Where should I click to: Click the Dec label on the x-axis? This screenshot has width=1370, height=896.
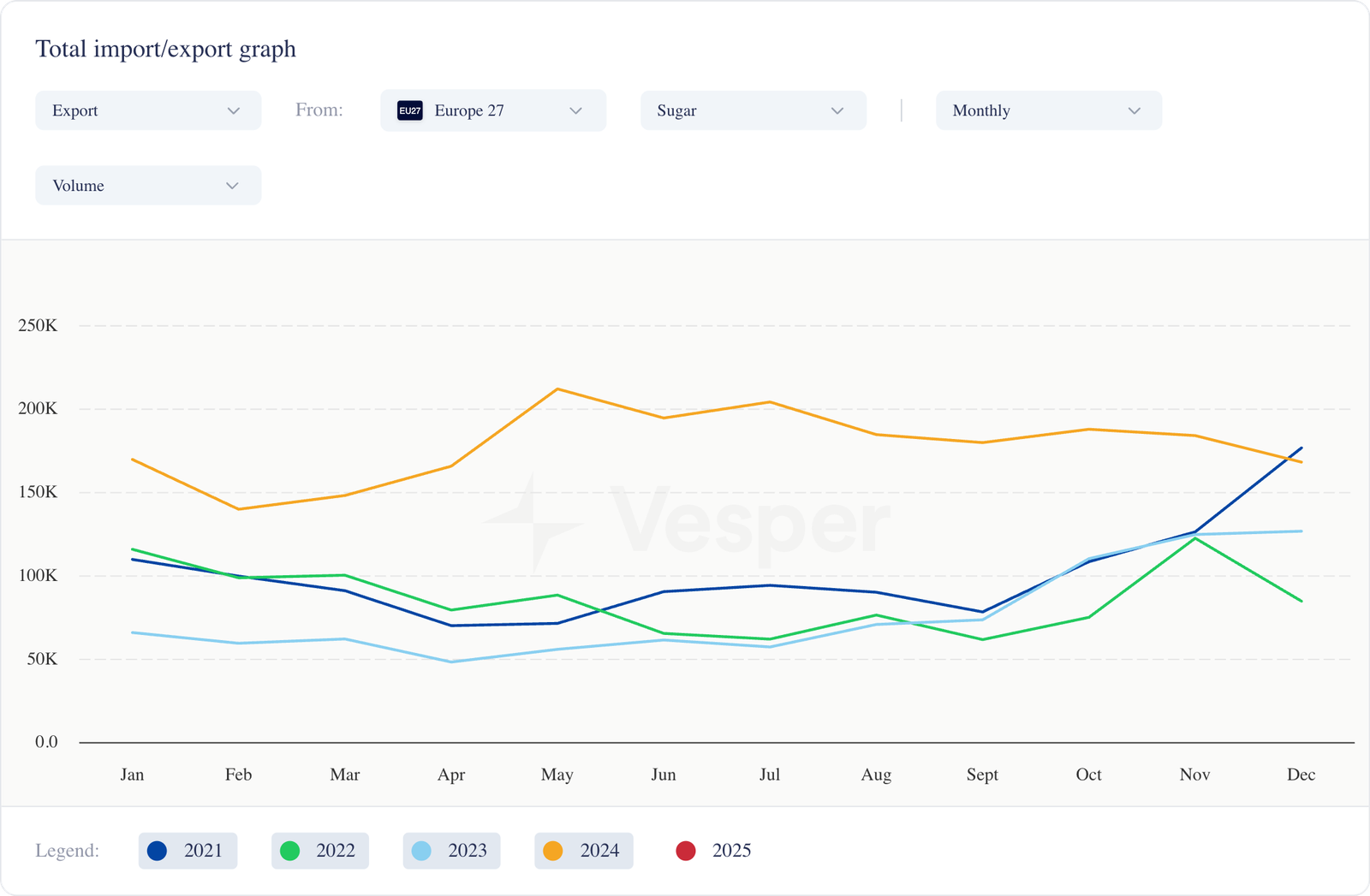pyautogui.click(x=1301, y=774)
